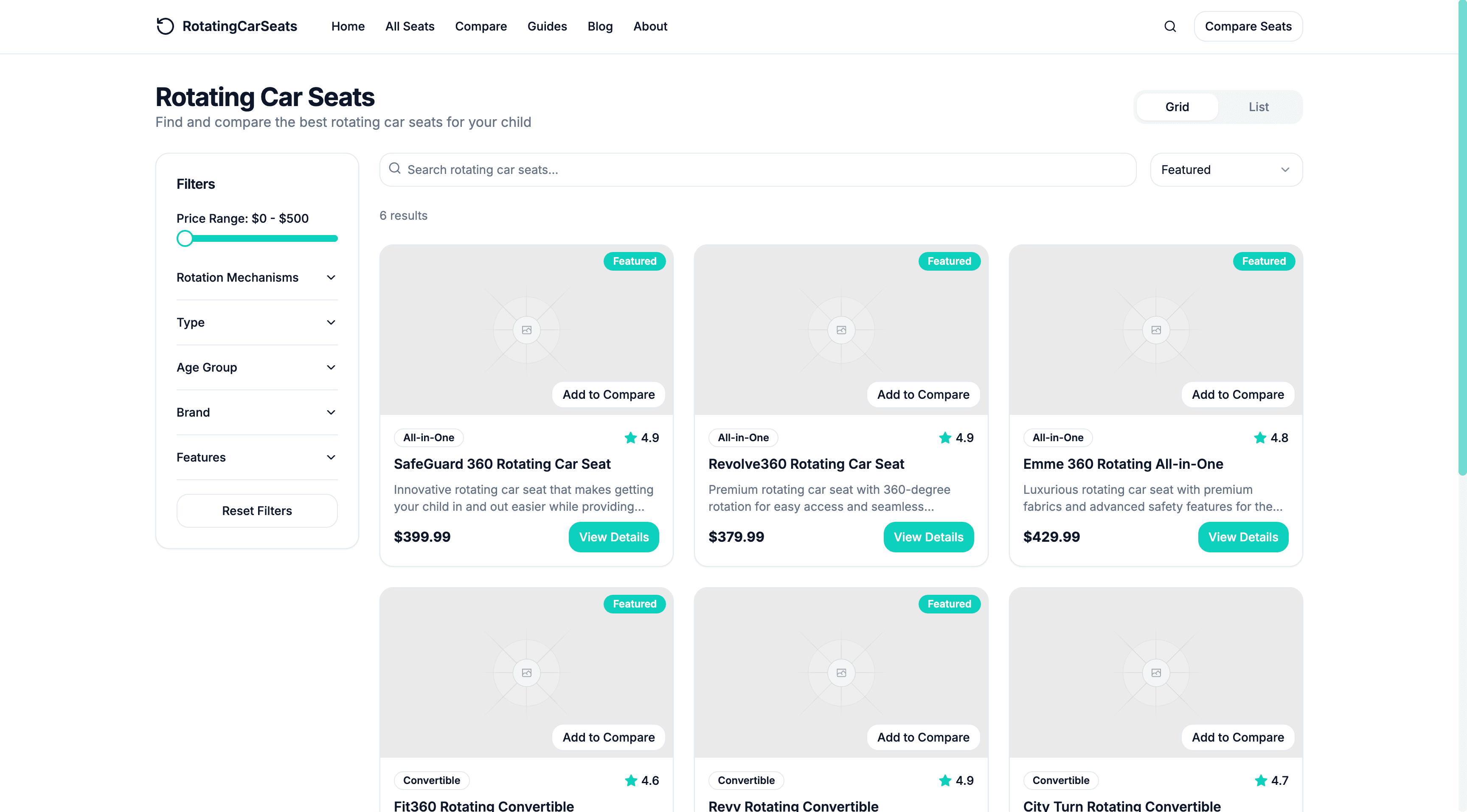Switch to List view
The width and height of the screenshot is (1467, 812).
tap(1258, 107)
